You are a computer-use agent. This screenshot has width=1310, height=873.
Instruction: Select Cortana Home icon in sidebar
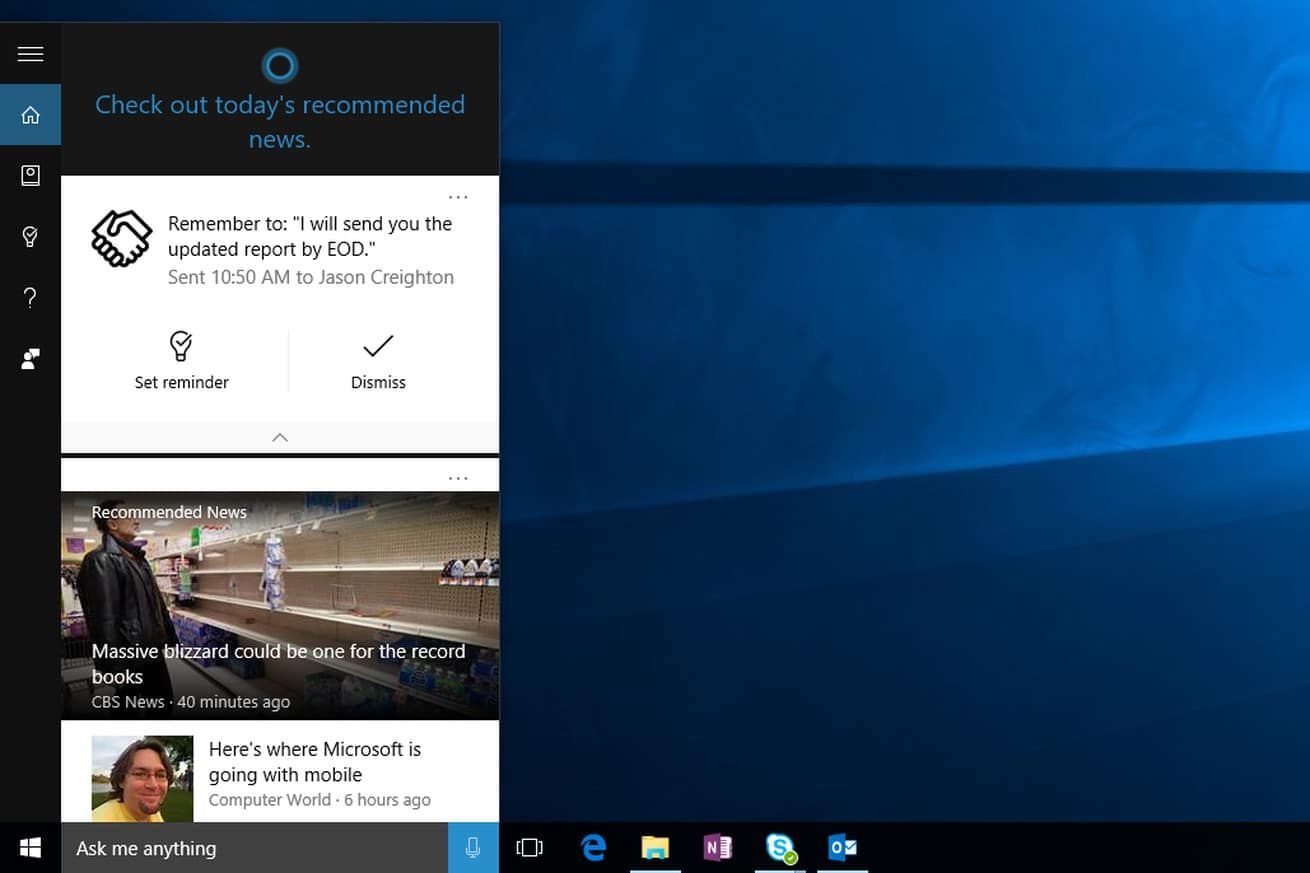(30, 115)
